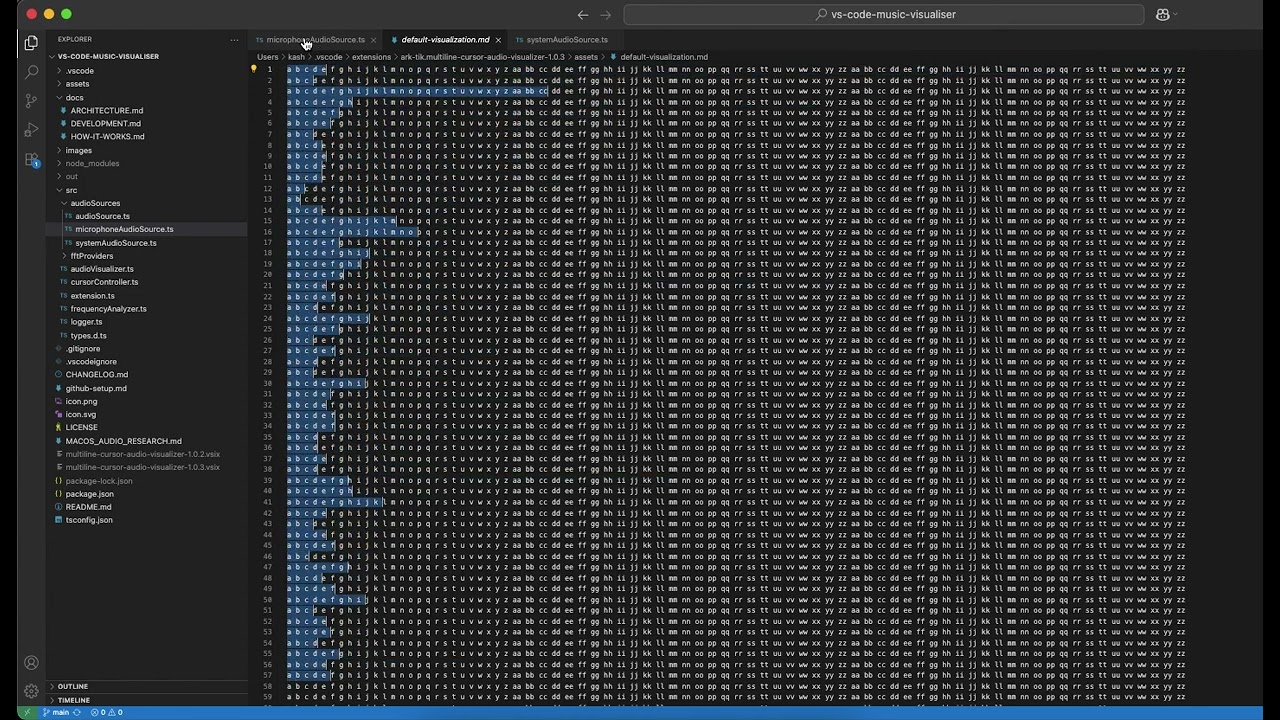Open Explorer views and more actions ellipsis
Screen dimensions: 1280x720
[234, 40]
